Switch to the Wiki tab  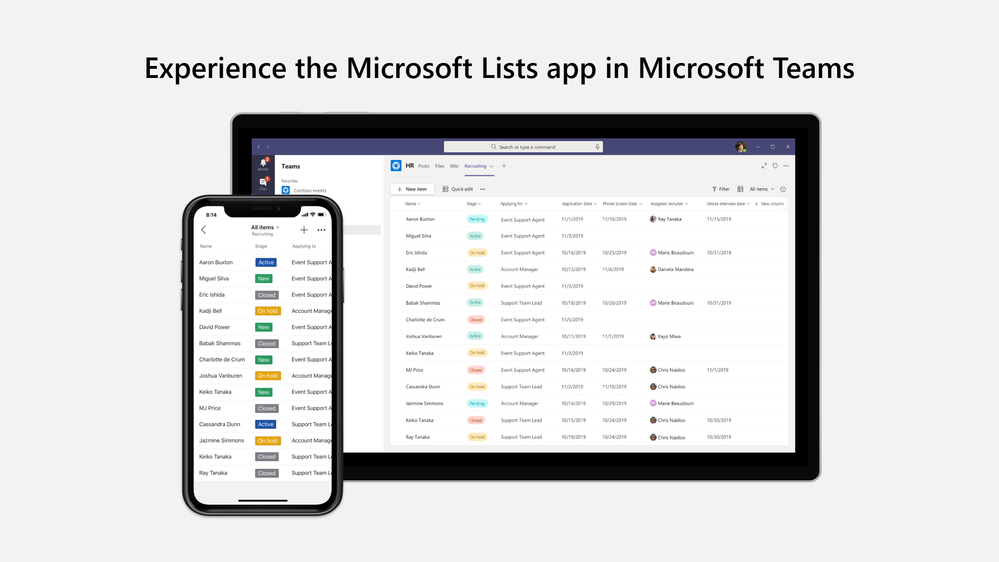[x=454, y=166]
